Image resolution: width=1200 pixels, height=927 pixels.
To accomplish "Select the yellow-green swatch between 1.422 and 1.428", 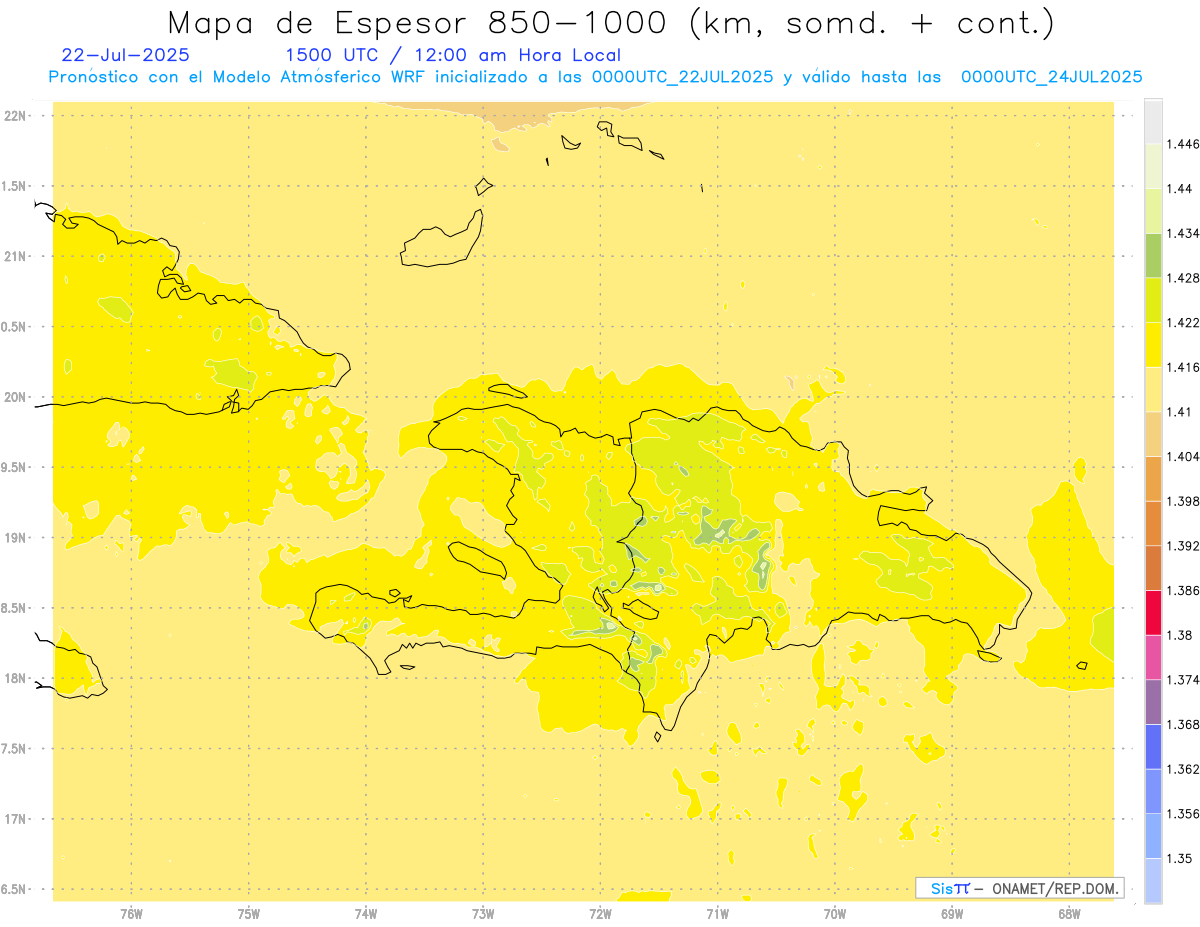I will (x=1153, y=300).
